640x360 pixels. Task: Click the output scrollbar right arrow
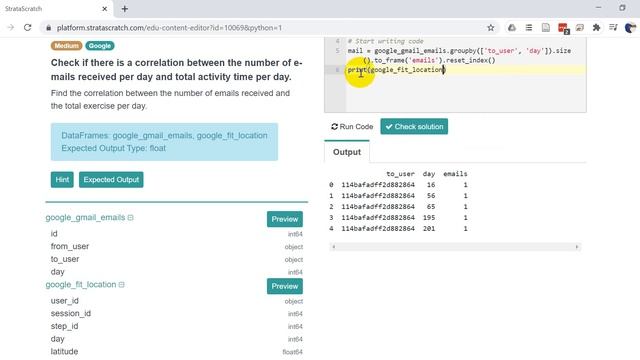click(577, 247)
